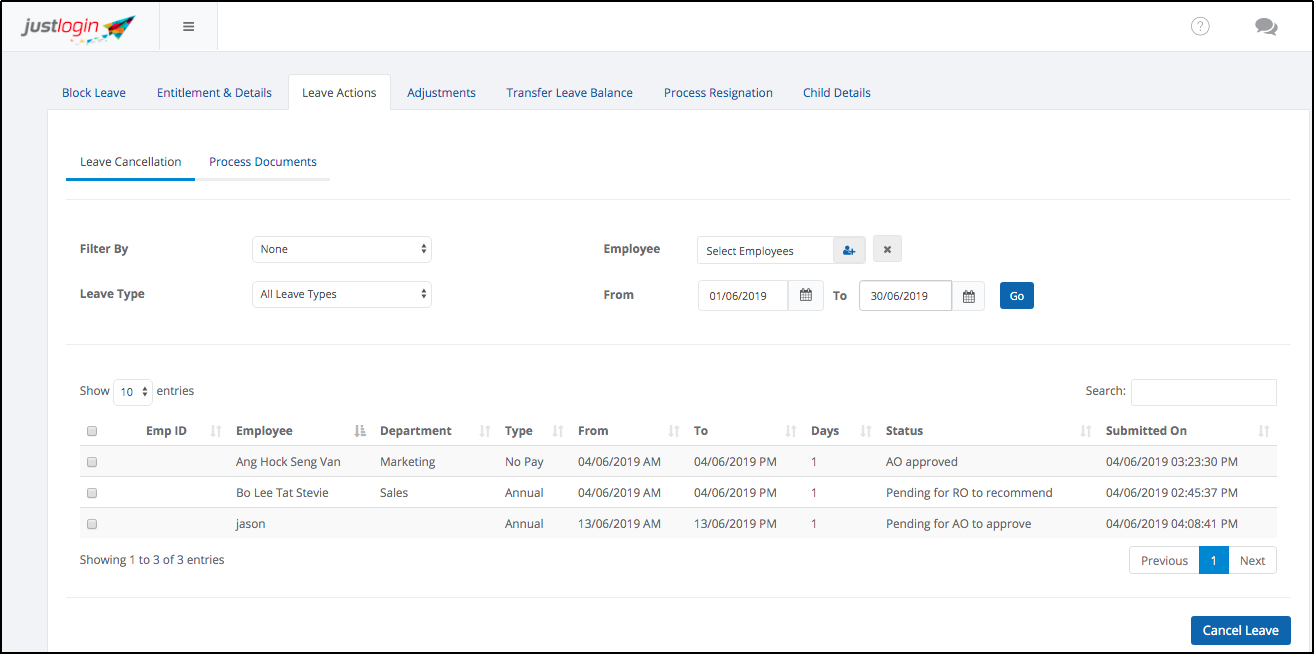
Task: Click the Marketing department cell
Action: tap(408, 462)
